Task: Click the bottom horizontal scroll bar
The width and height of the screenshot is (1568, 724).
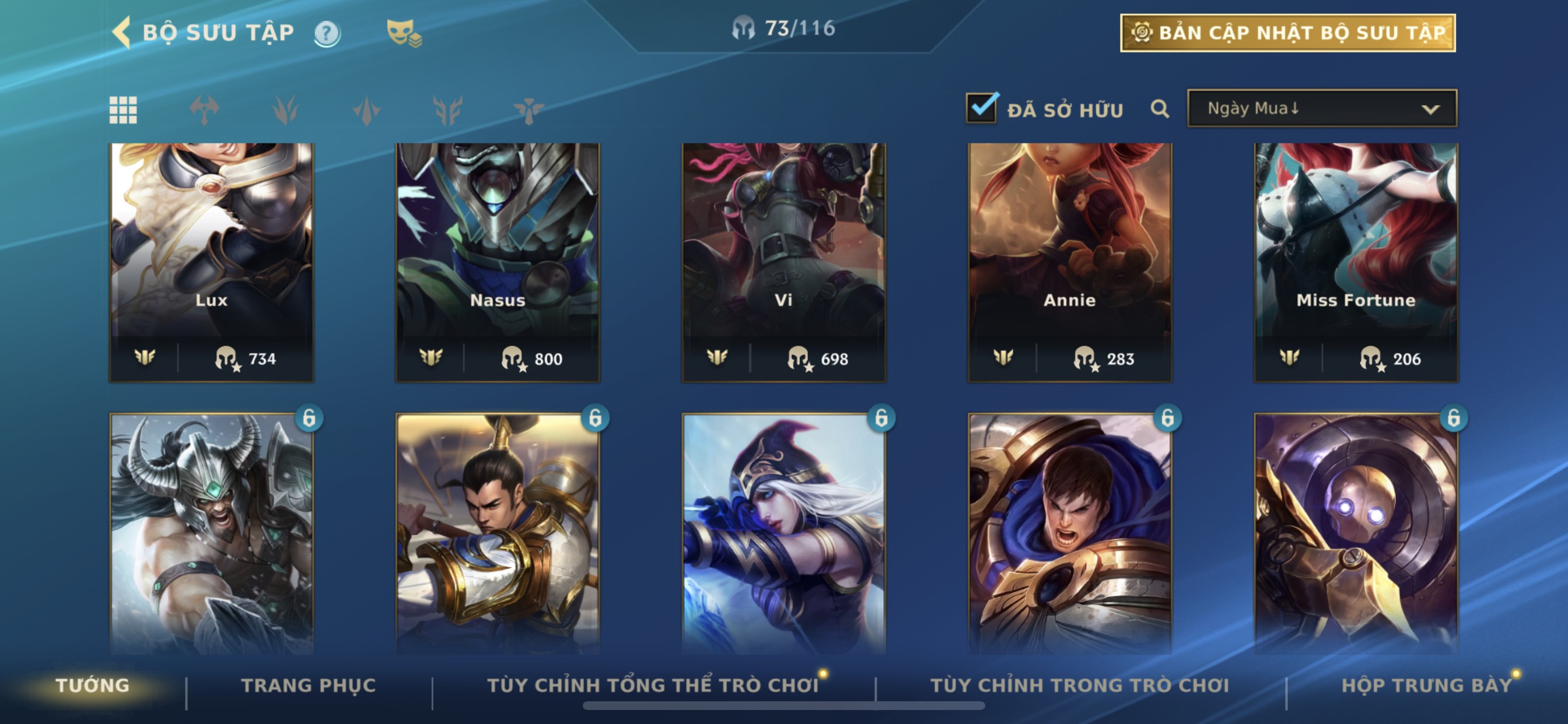Action: click(x=783, y=706)
